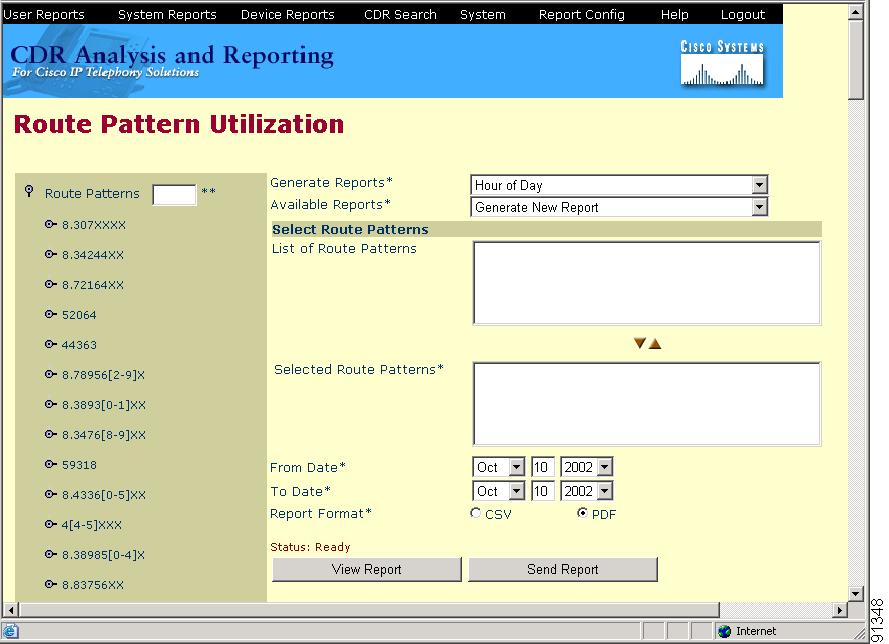Click the vertical scrollbar thumb
The image size is (889, 644).
[x=856, y=59]
